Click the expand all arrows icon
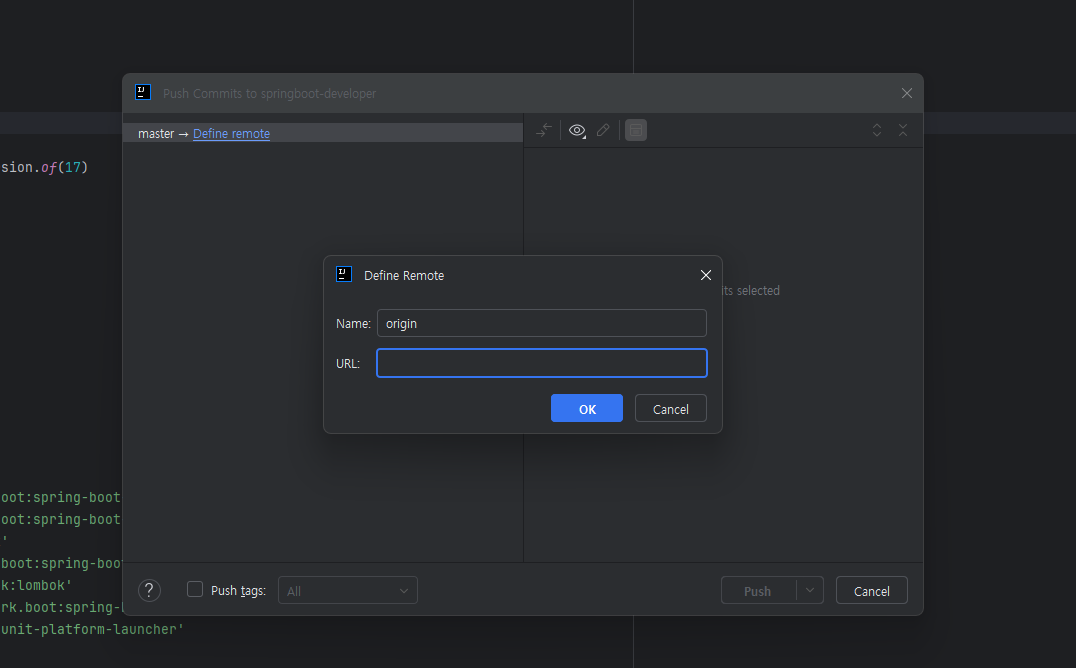Viewport: 1076px width, 668px height. tap(877, 130)
